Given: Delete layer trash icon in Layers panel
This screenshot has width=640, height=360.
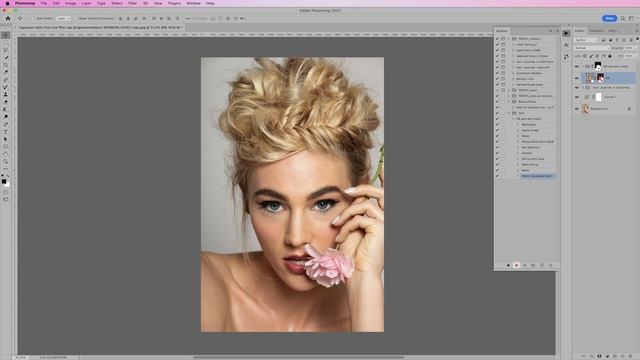Looking at the screenshot, I should (x=630, y=356).
